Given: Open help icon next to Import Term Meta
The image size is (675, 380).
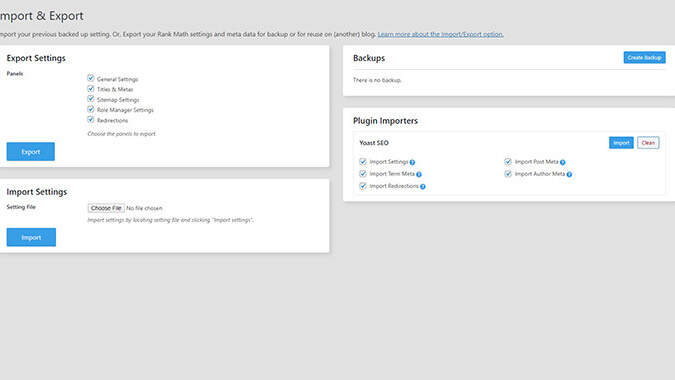Looking at the screenshot, I should 419,174.
